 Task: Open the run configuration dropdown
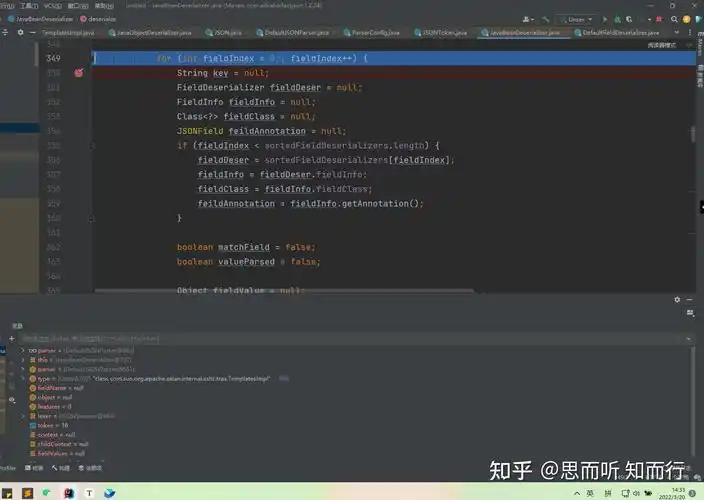tap(576, 19)
